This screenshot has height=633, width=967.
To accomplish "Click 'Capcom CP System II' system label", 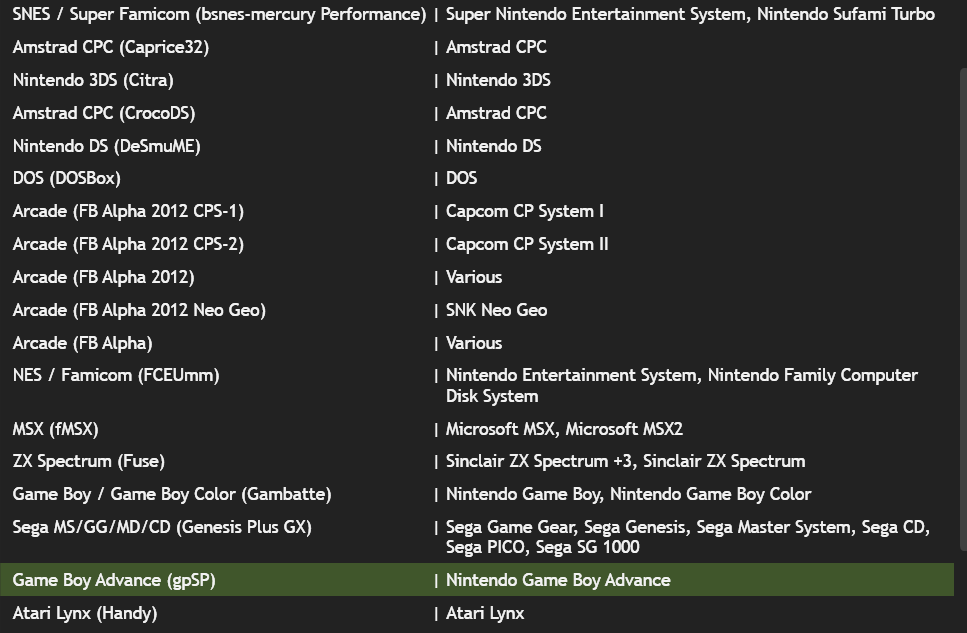I will coord(527,244).
